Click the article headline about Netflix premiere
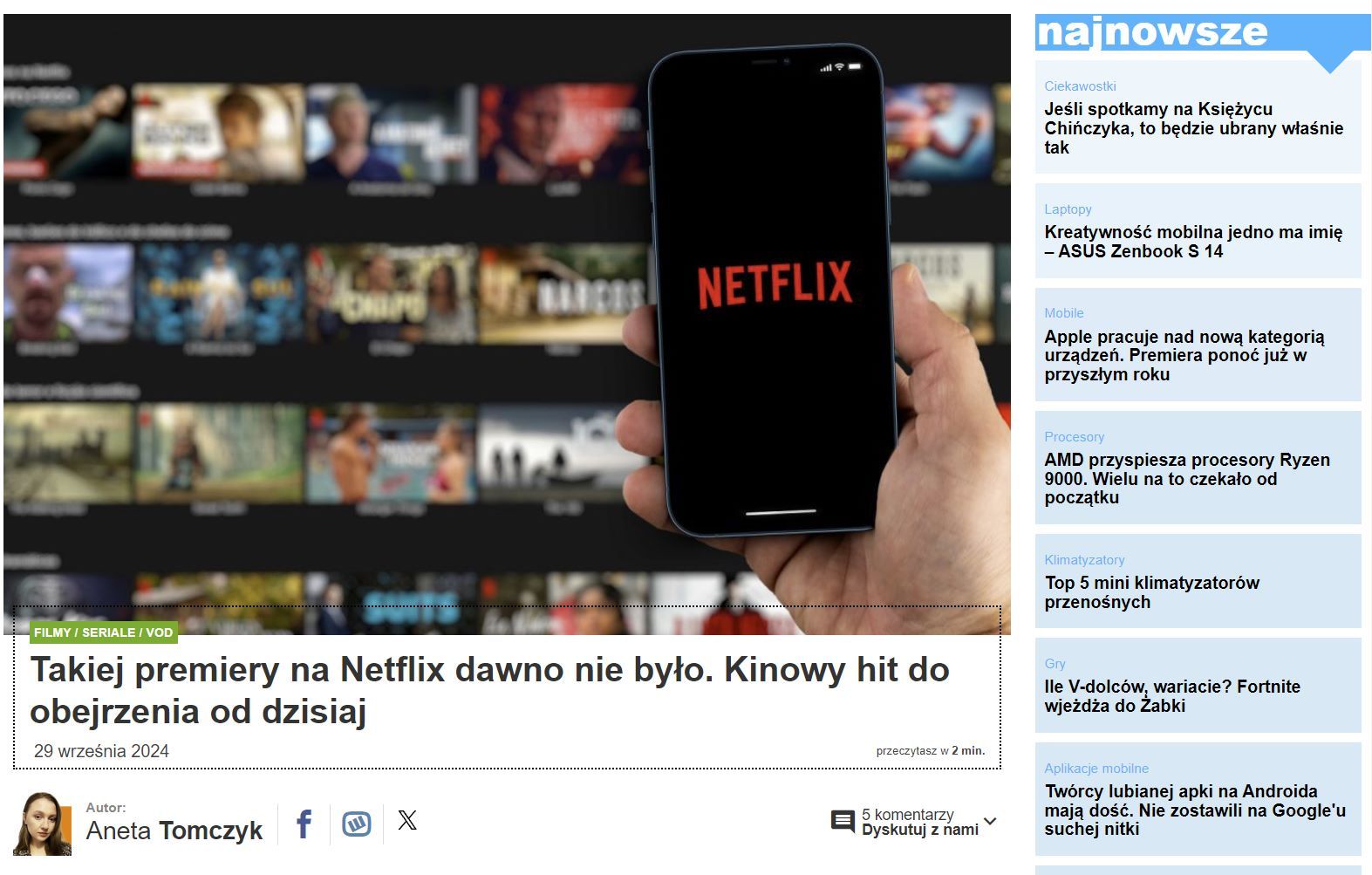The image size is (1372, 875). click(489, 690)
